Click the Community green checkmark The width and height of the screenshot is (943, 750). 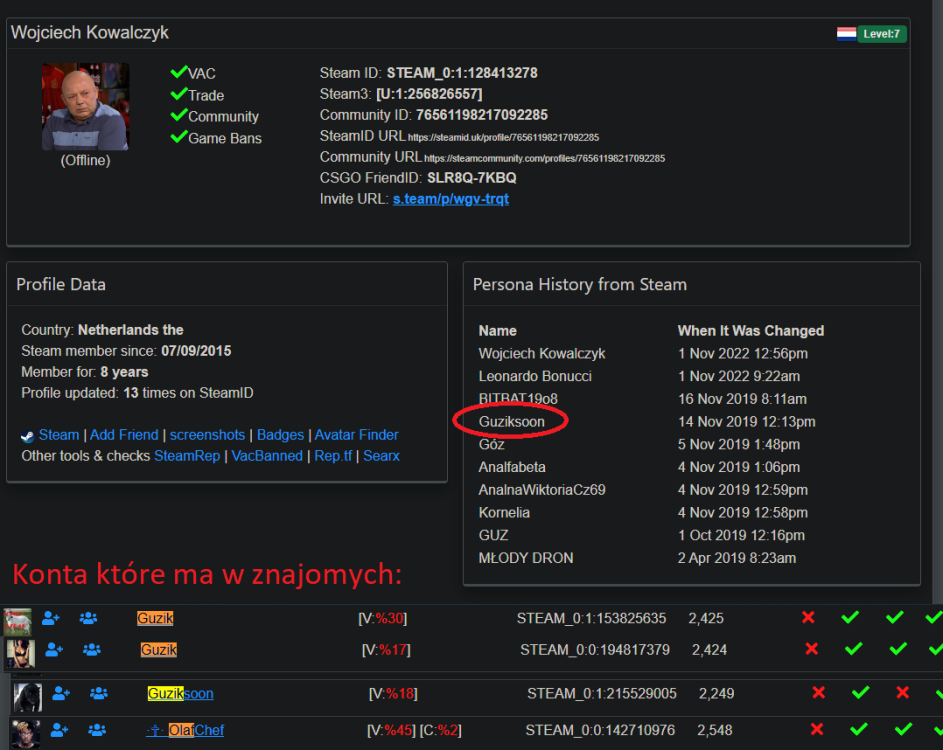179,115
